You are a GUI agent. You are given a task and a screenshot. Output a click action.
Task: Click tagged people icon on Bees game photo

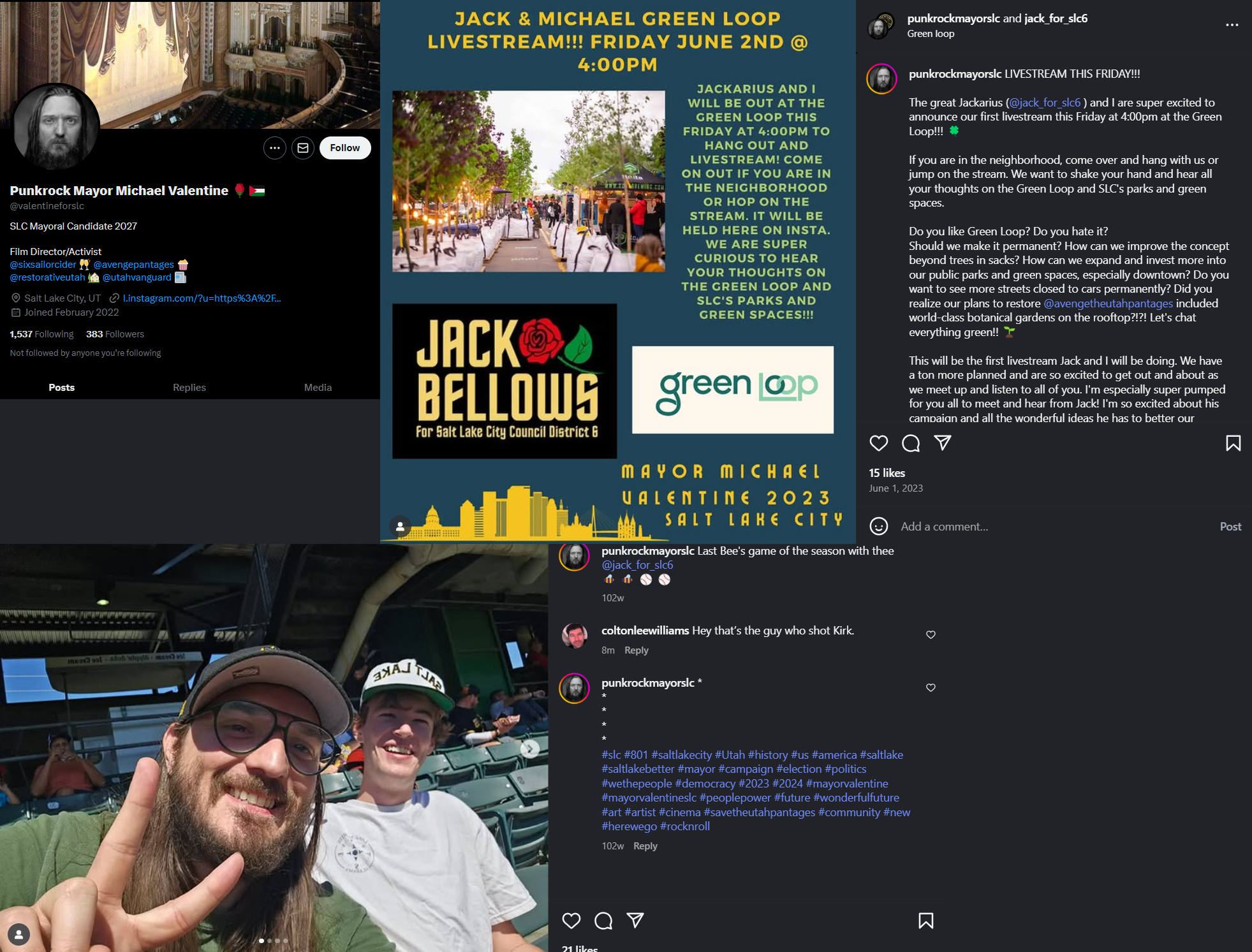click(18, 935)
